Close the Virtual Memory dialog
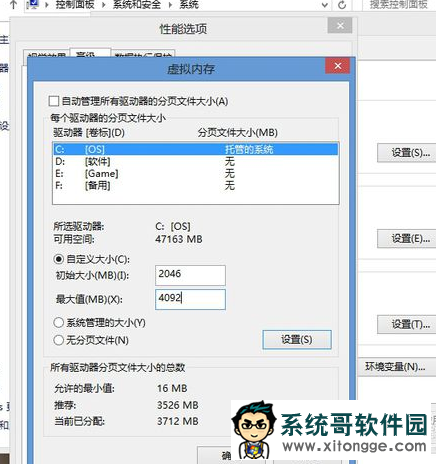Screen dimensions: 436x465 pos(337,66)
